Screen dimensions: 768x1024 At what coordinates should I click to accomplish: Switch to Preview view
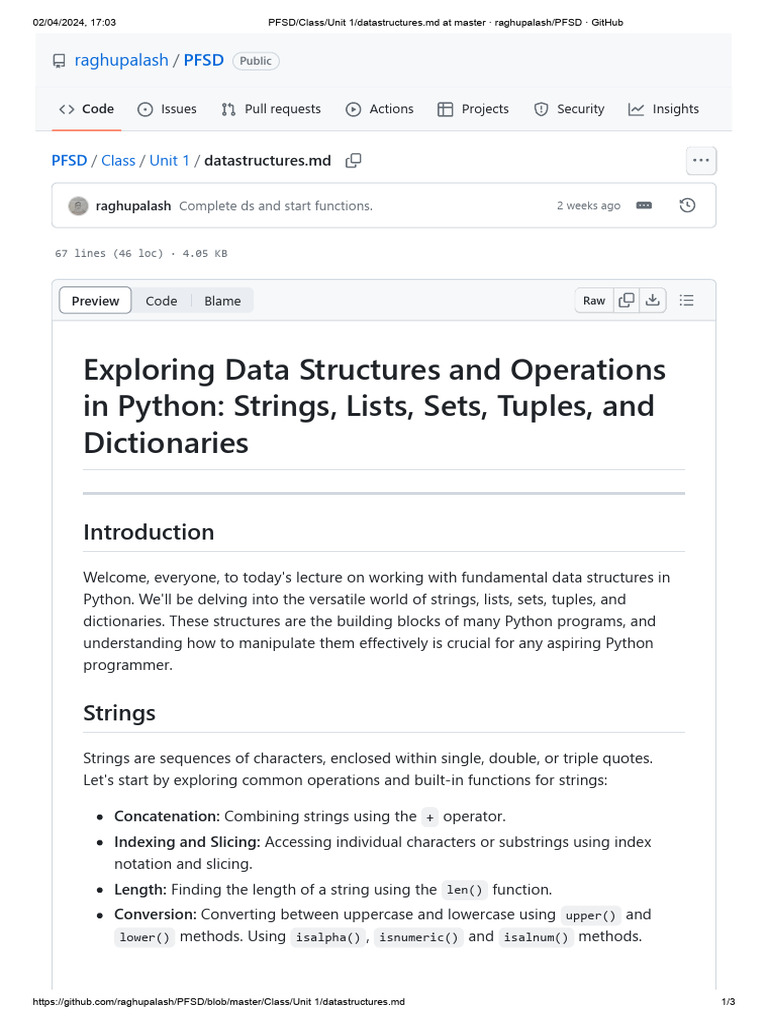point(95,301)
